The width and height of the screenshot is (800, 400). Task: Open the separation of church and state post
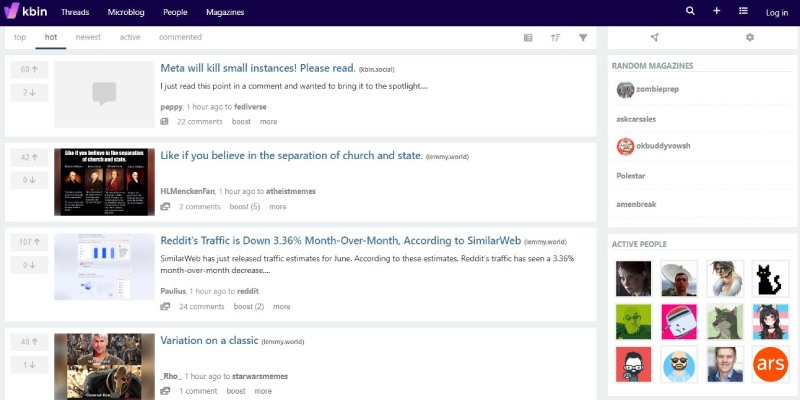pos(292,156)
